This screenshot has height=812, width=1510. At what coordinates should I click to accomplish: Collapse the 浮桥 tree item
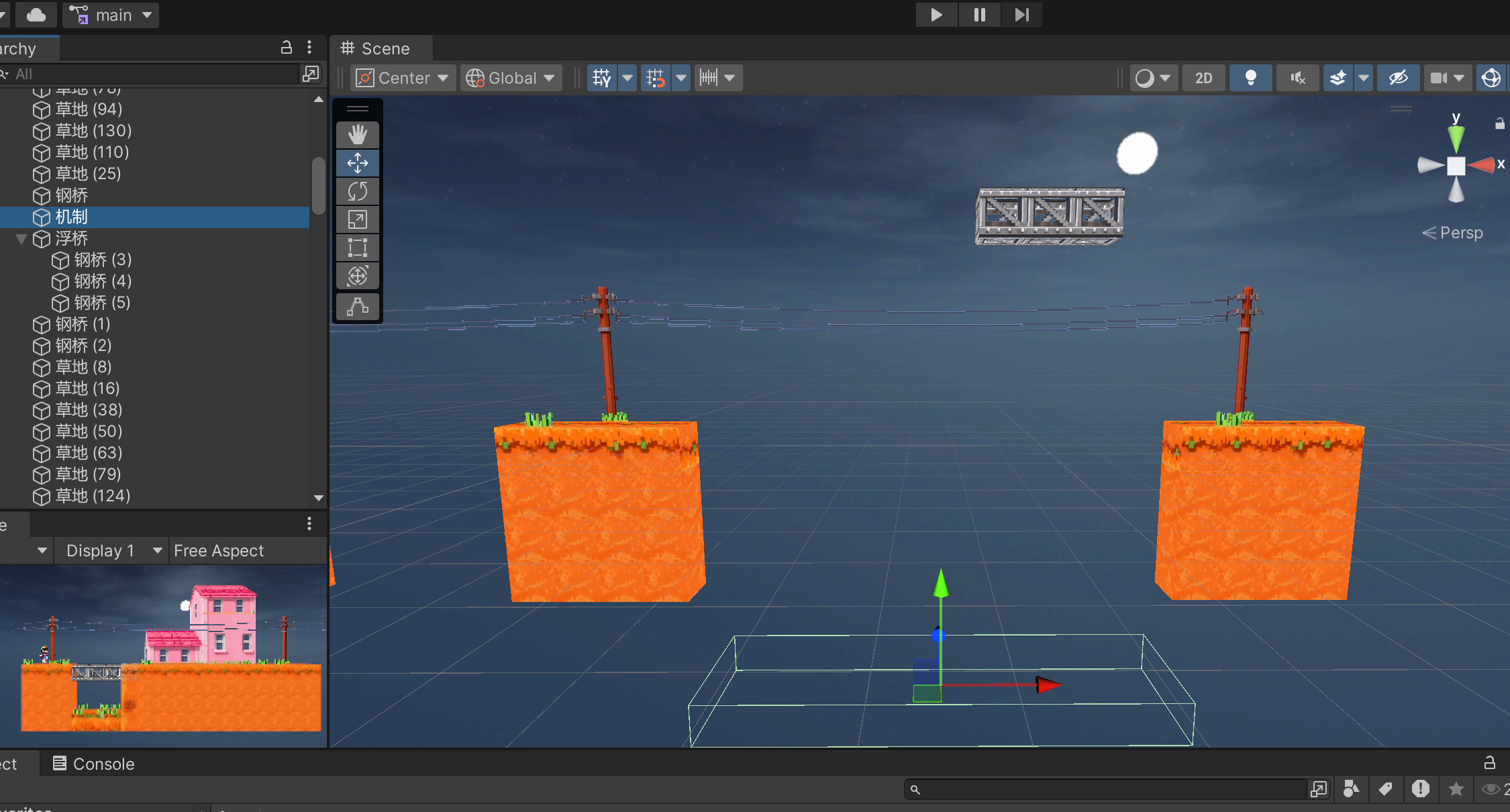[21, 238]
